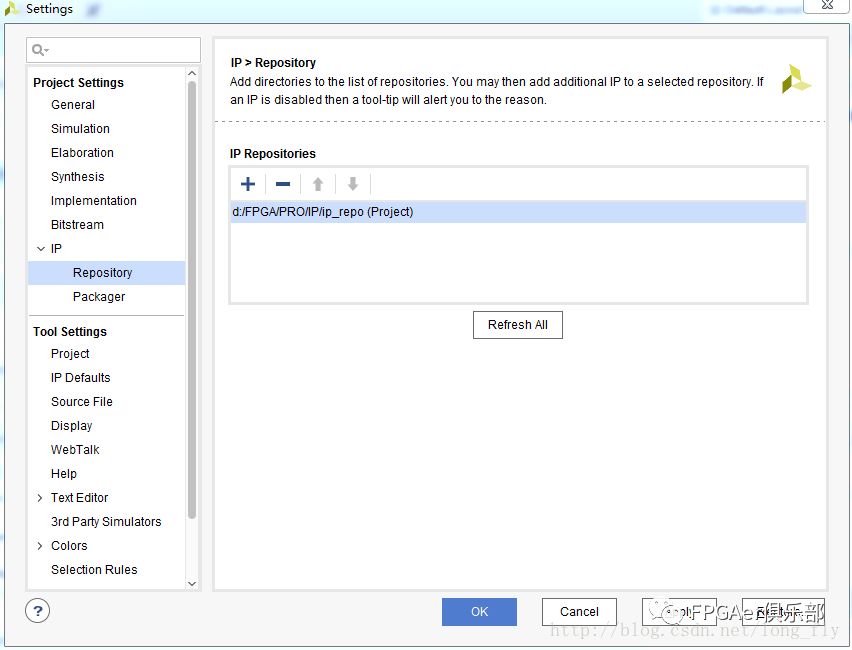The height and width of the screenshot is (650, 852).
Task: Close the Settings dialog window
Action: [826, 5]
